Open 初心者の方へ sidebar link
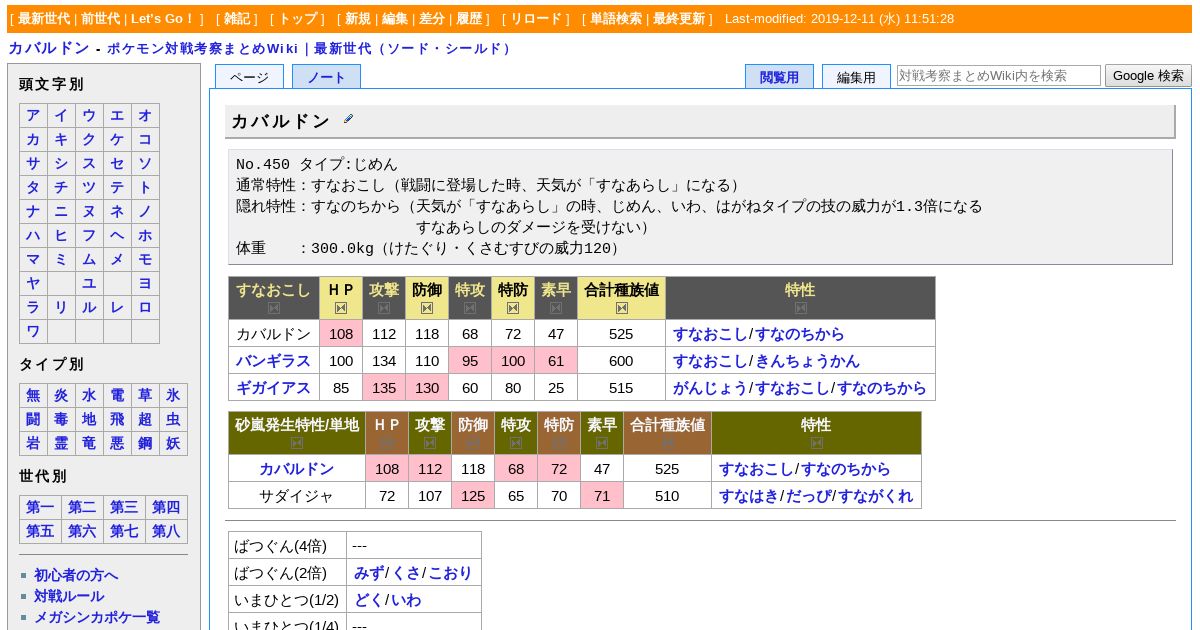This screenshot has width=1200, height=630. coord(76,575)
